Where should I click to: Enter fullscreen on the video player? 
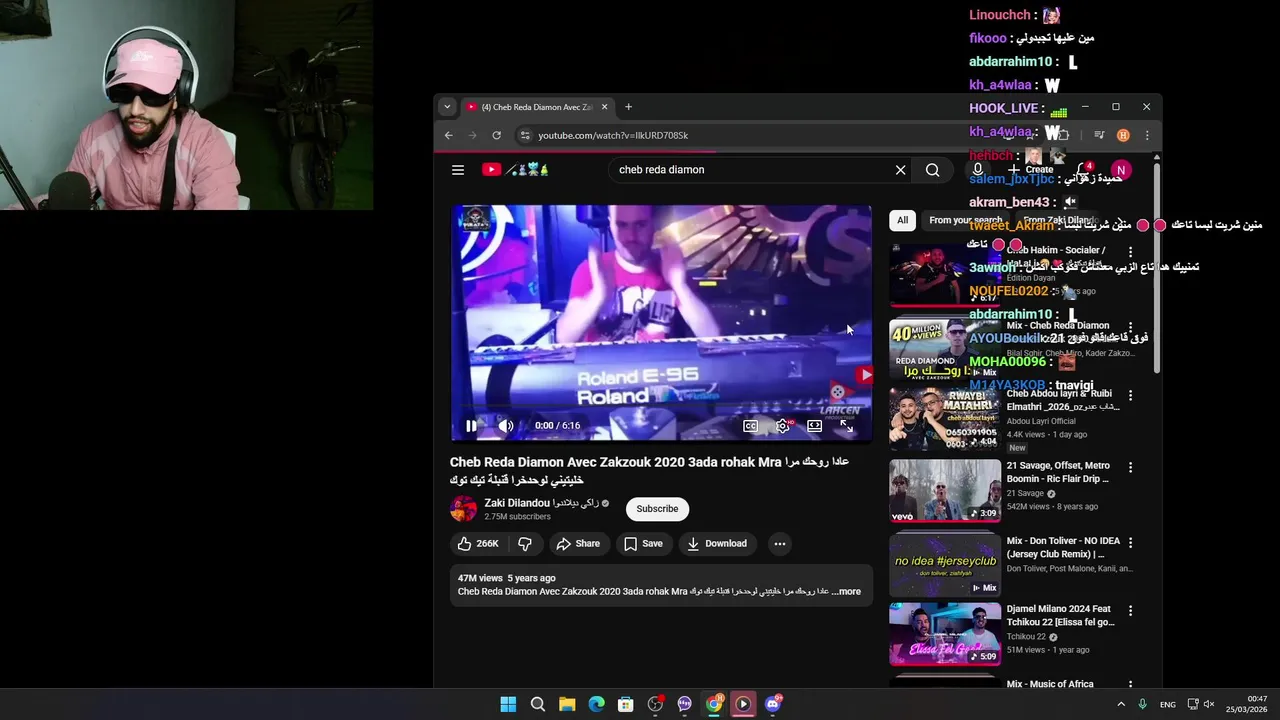click(x=846, y=426)
